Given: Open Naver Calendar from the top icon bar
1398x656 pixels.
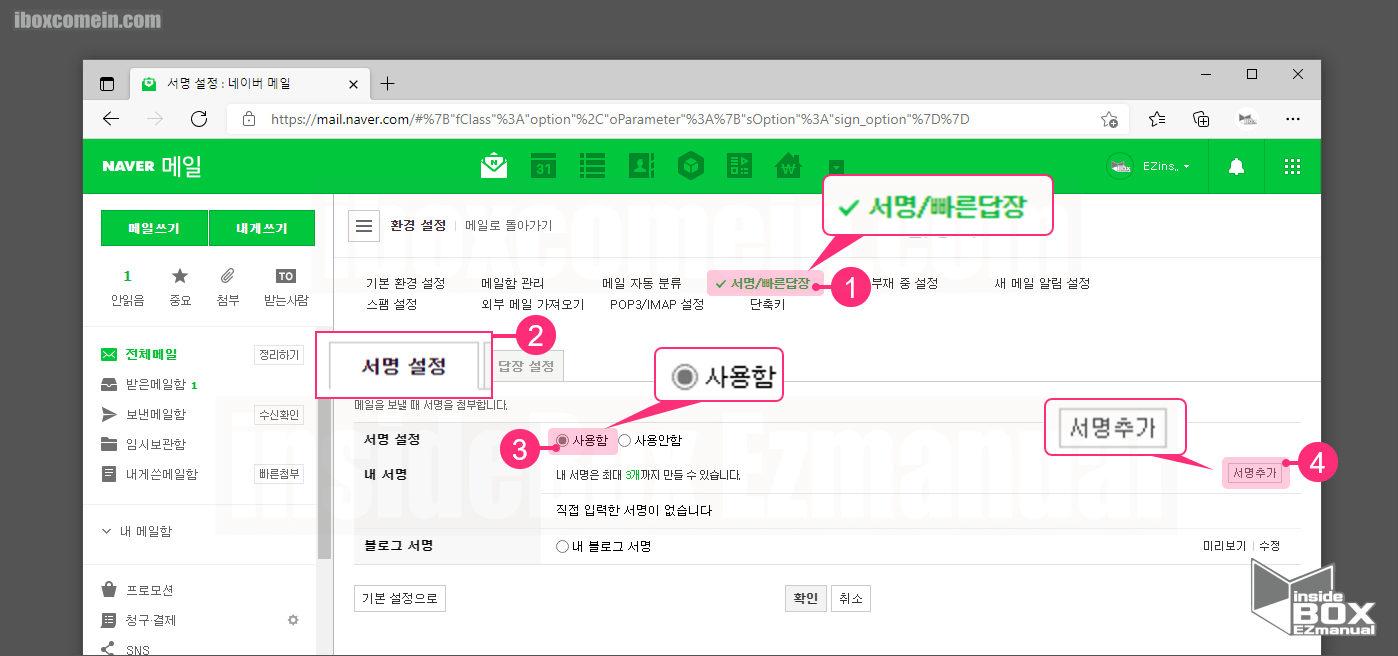Looking at the screenshot, I should point(541,166).
